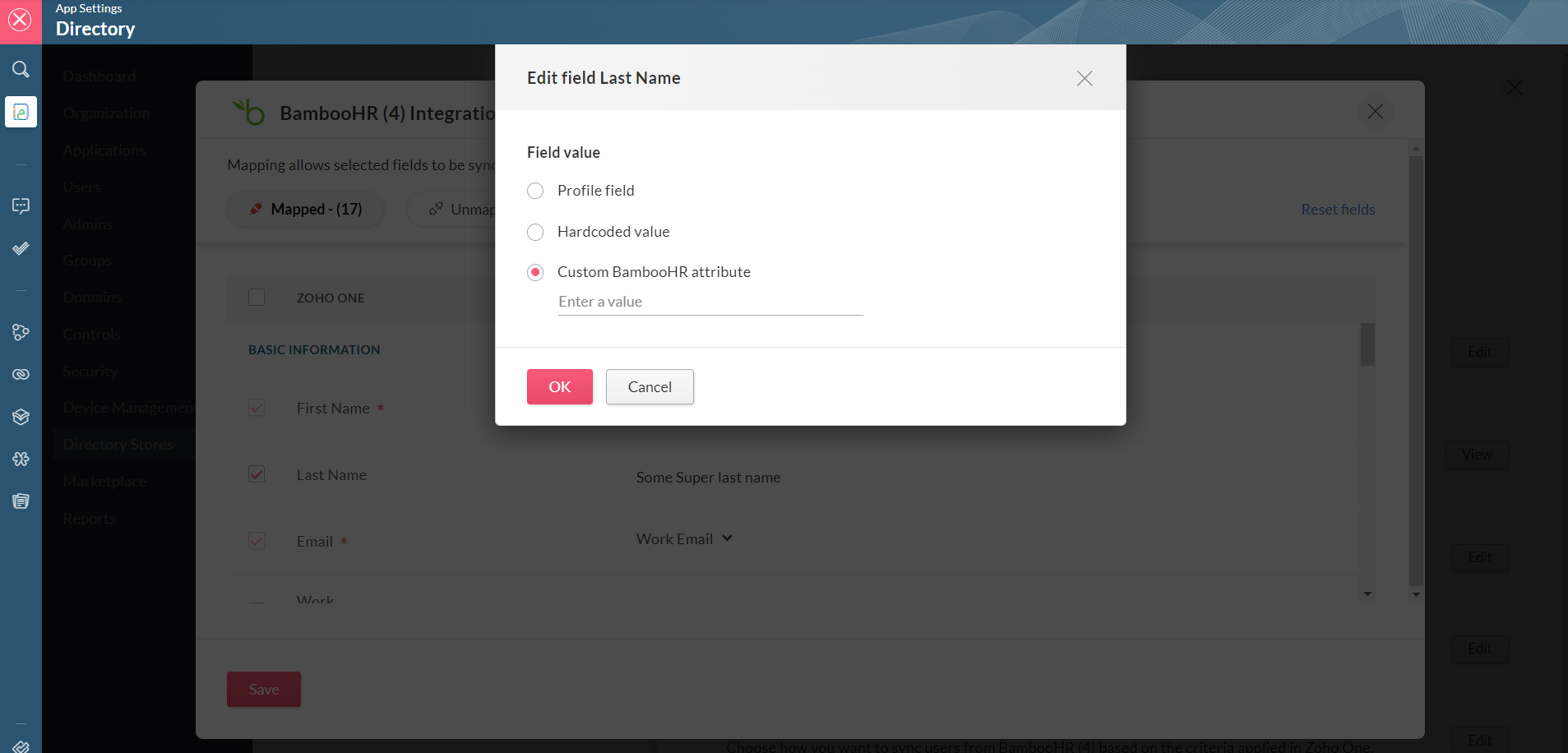This screenshot has width=1568, height=753.
Task: Go to Security in the side menu
Action: click(x=90, y=372)
